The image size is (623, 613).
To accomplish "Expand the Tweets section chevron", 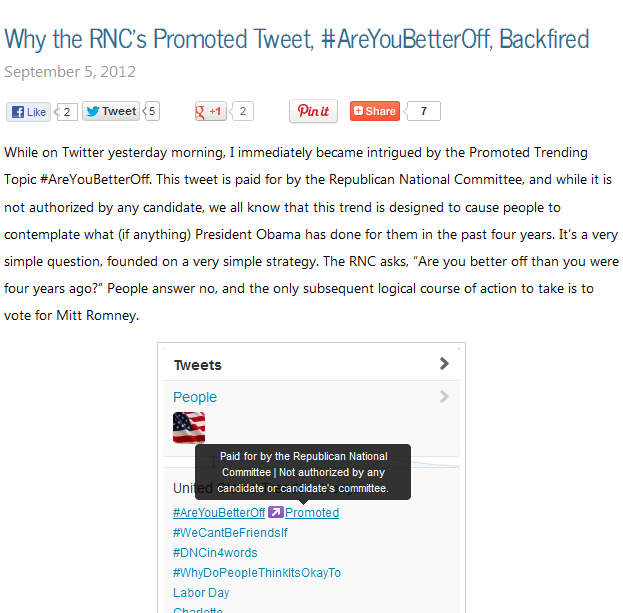I will click(444, 364).
